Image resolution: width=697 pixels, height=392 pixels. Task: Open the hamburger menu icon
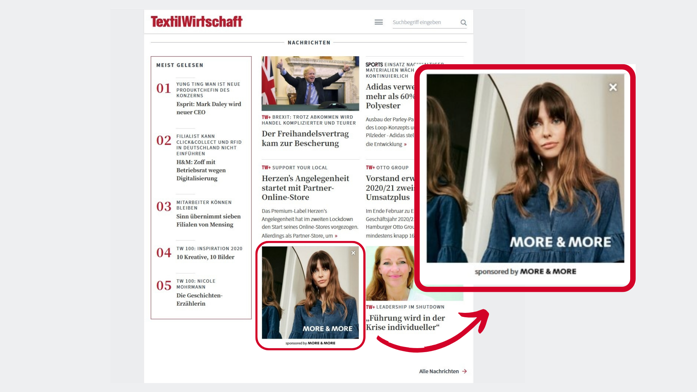coord(378,22)
